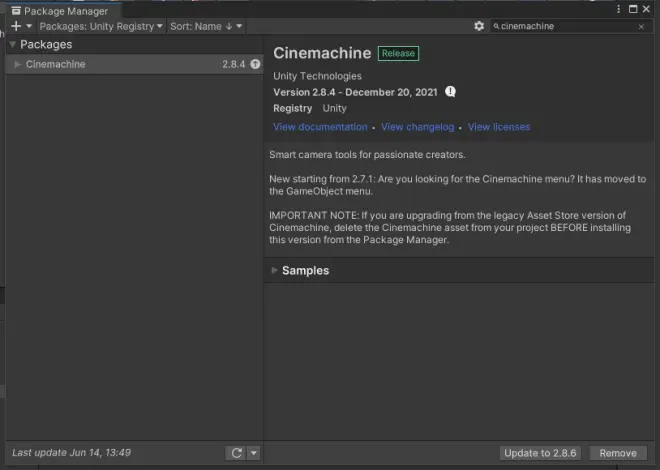Open the View changelog link

[418, 127]
